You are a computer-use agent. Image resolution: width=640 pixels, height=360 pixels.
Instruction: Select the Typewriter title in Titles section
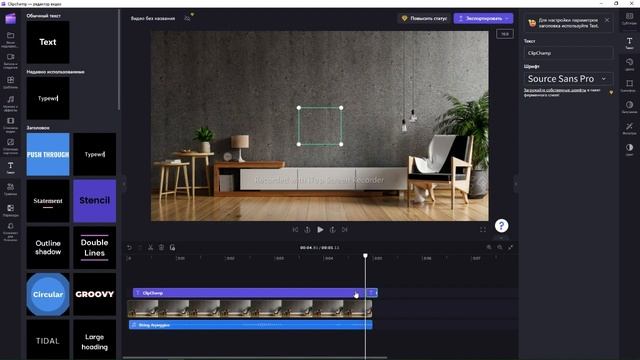tap(95, 154)
